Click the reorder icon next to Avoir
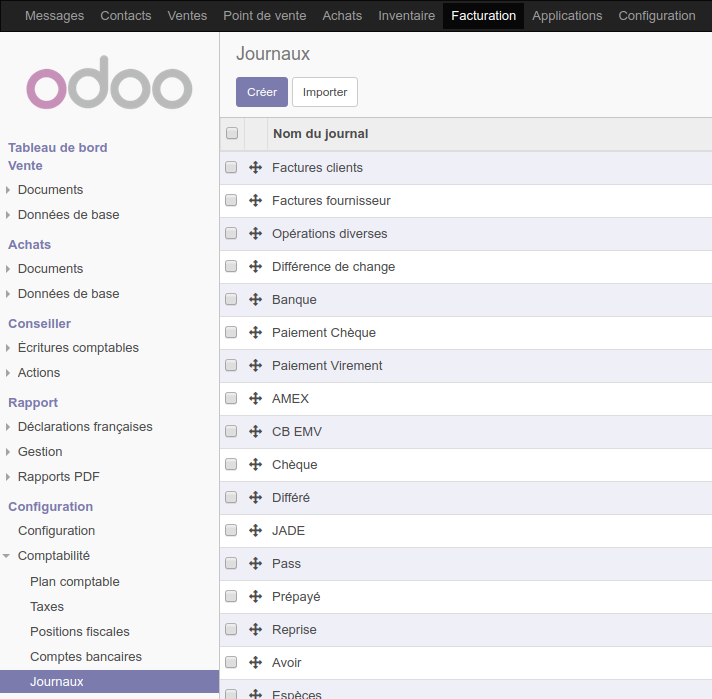The image size is (712, 699). (255, 663)
